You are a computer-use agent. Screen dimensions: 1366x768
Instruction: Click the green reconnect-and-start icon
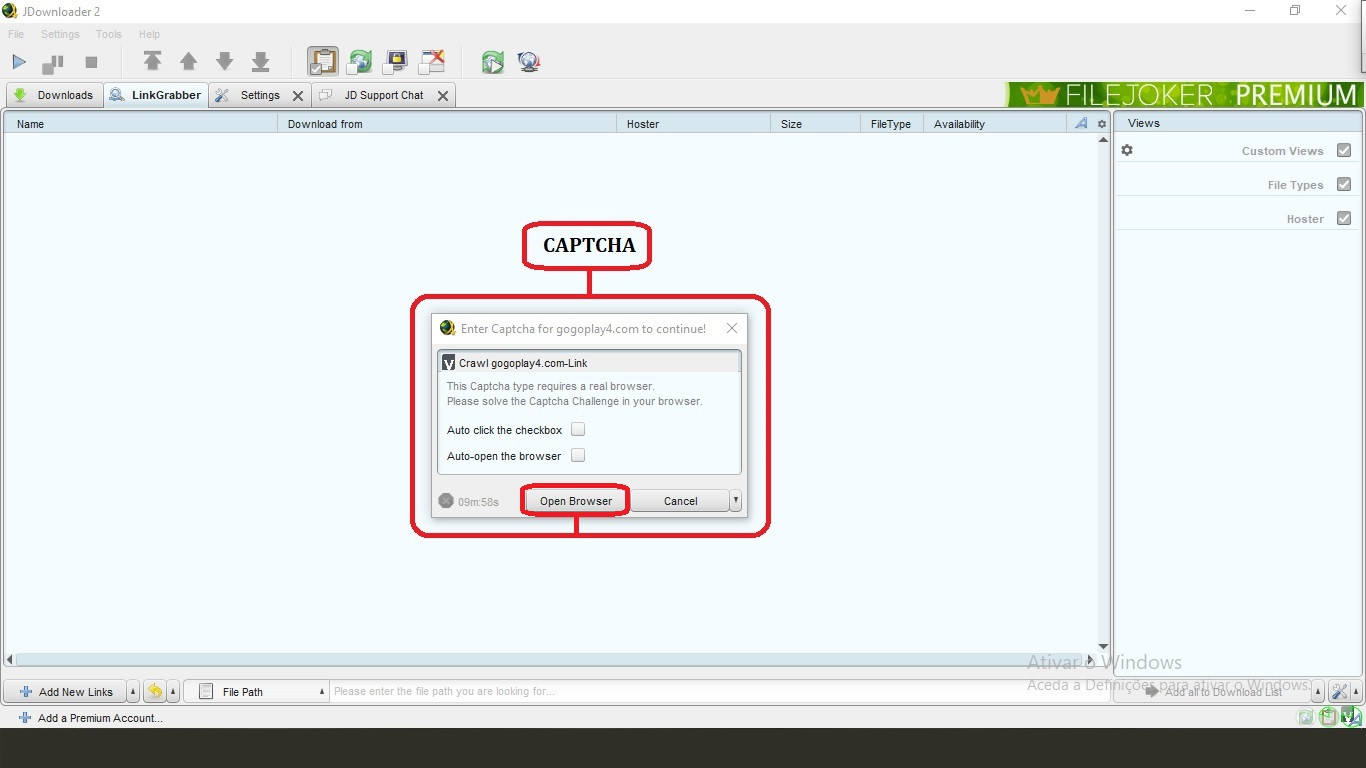pyautogui.click(x=492, y=62)
